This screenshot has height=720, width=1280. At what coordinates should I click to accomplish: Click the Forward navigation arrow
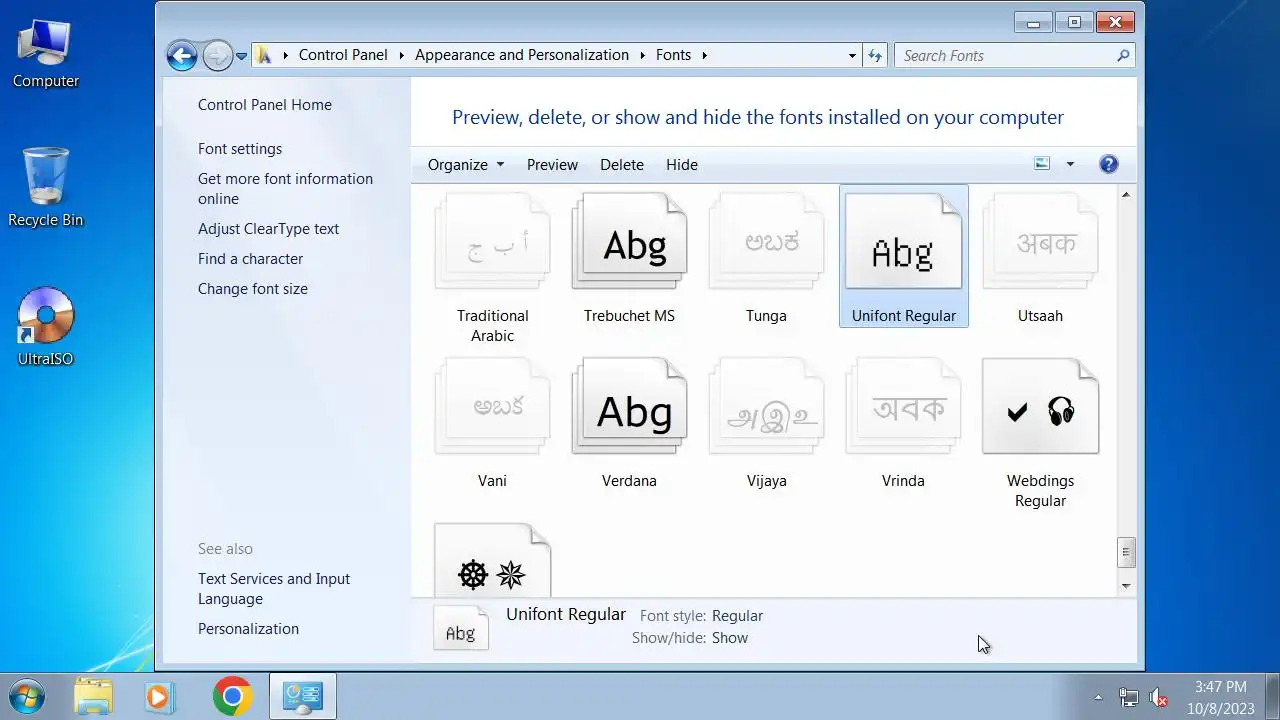217,56
